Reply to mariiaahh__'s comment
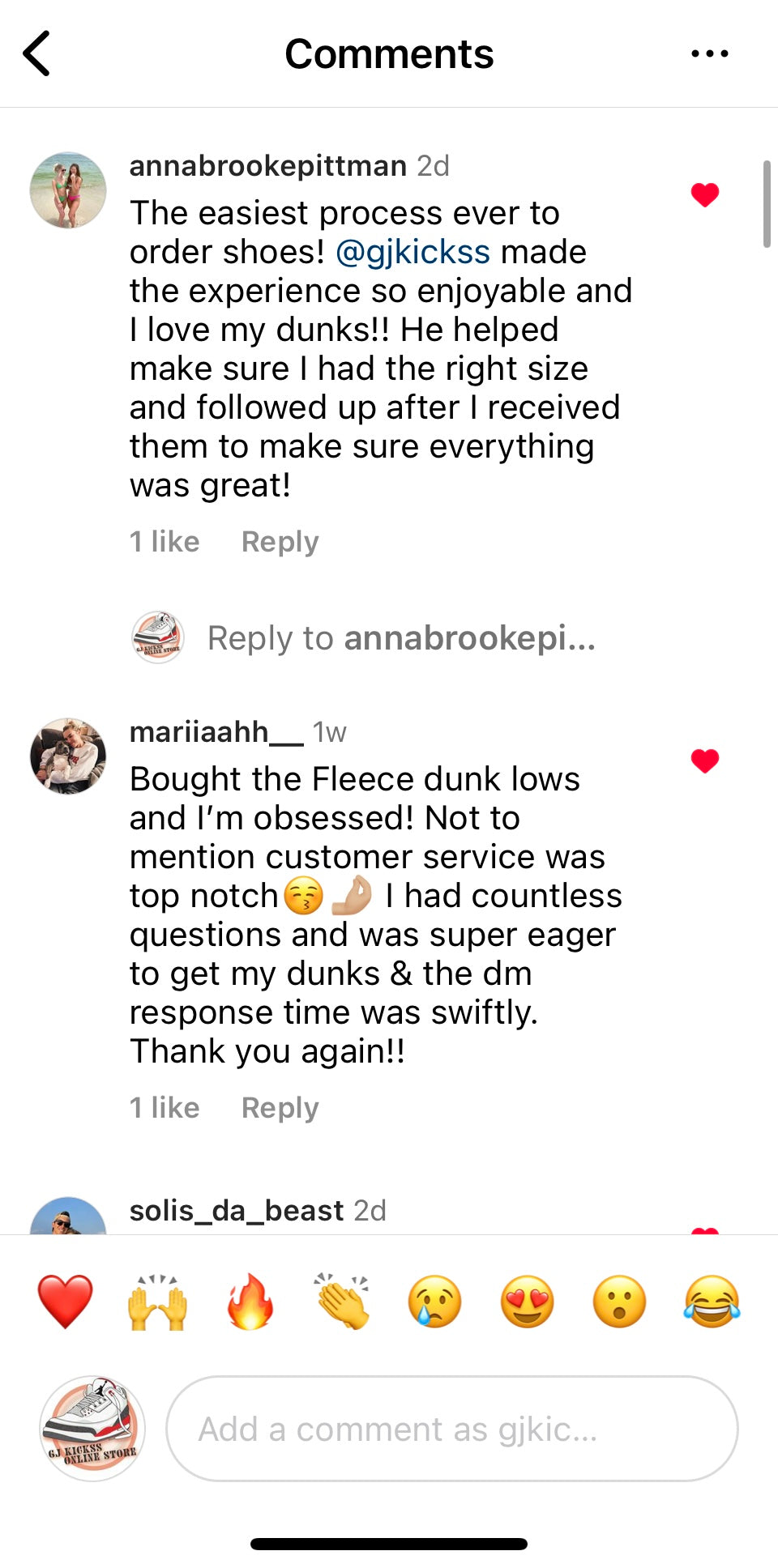Screen dimensions: 778x1568 click(x=280, y=1108)
